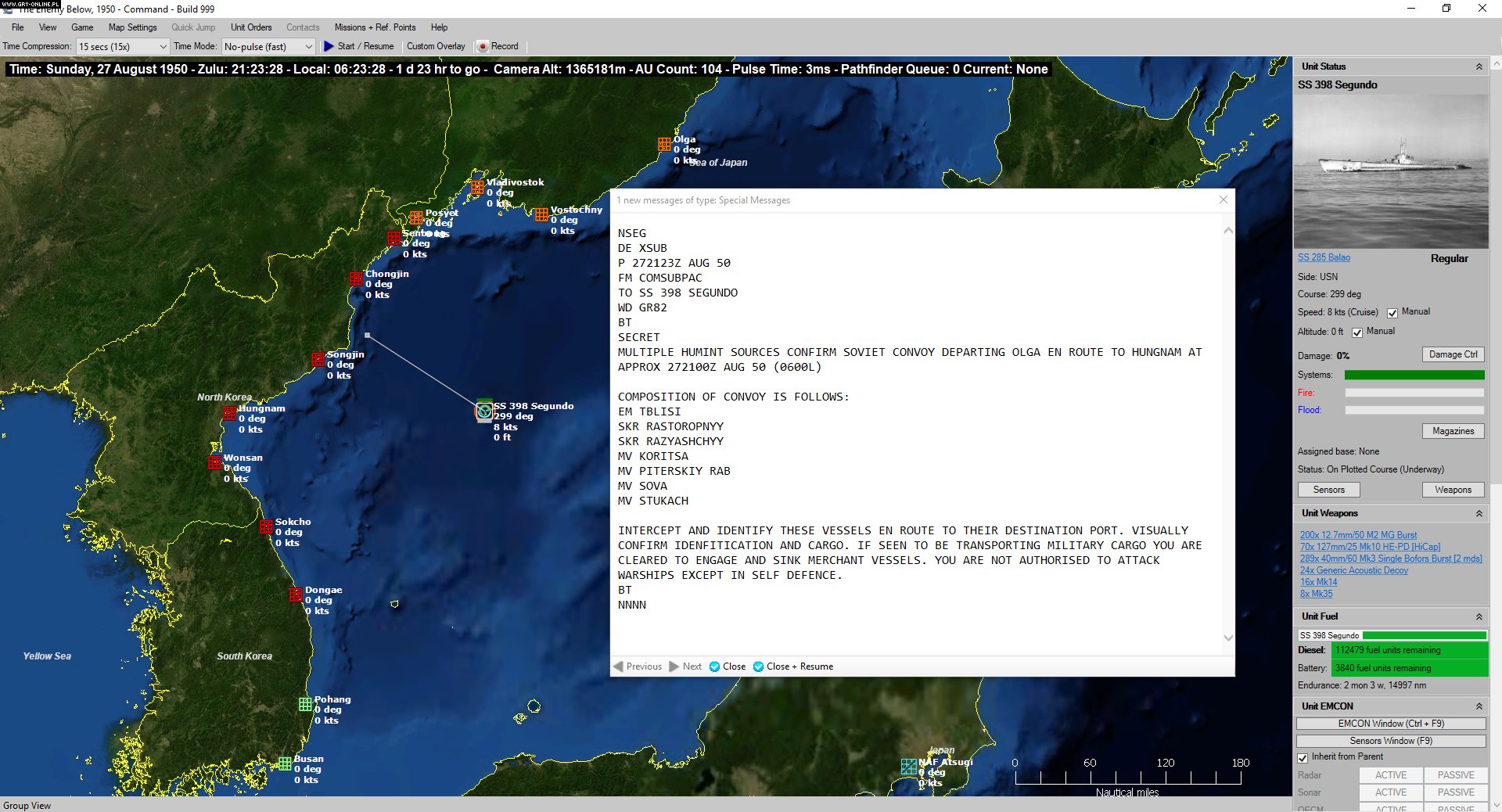Collapse the Unit Weapons section
This screenshot has height=812, width=1502.
coord(1479,514)
